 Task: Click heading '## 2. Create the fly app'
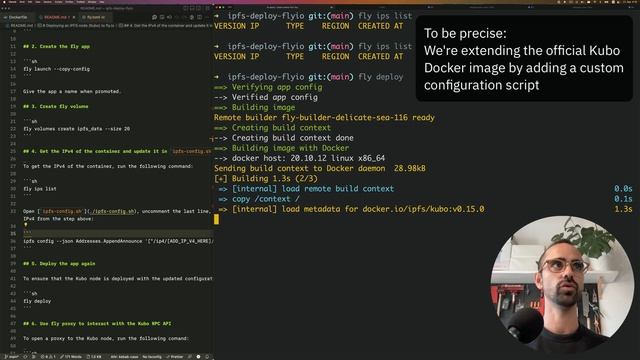point(56,47)
